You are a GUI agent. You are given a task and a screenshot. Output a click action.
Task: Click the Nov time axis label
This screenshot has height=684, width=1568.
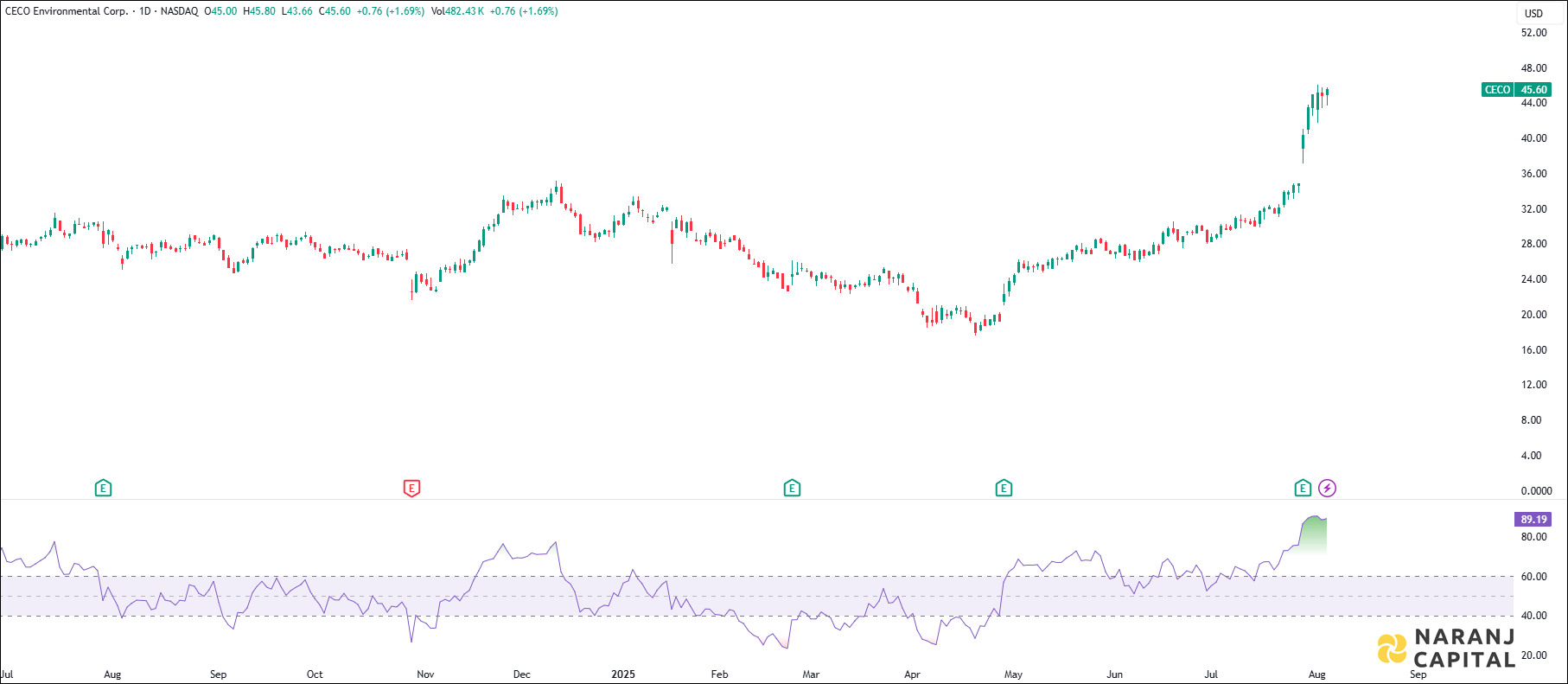tap(425, 674)
